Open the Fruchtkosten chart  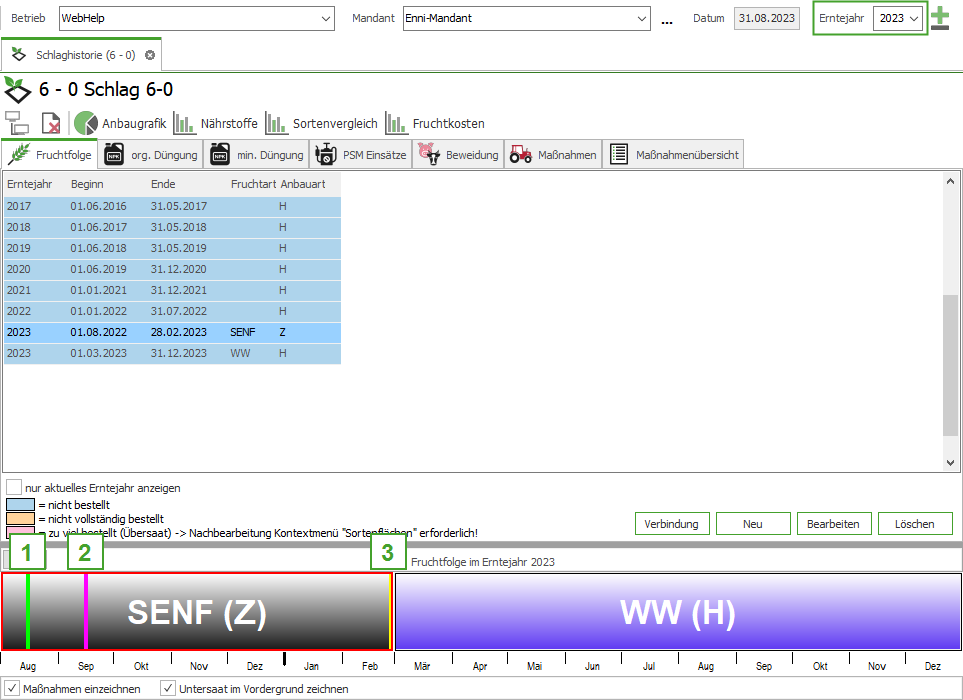[x=435, y=123]
